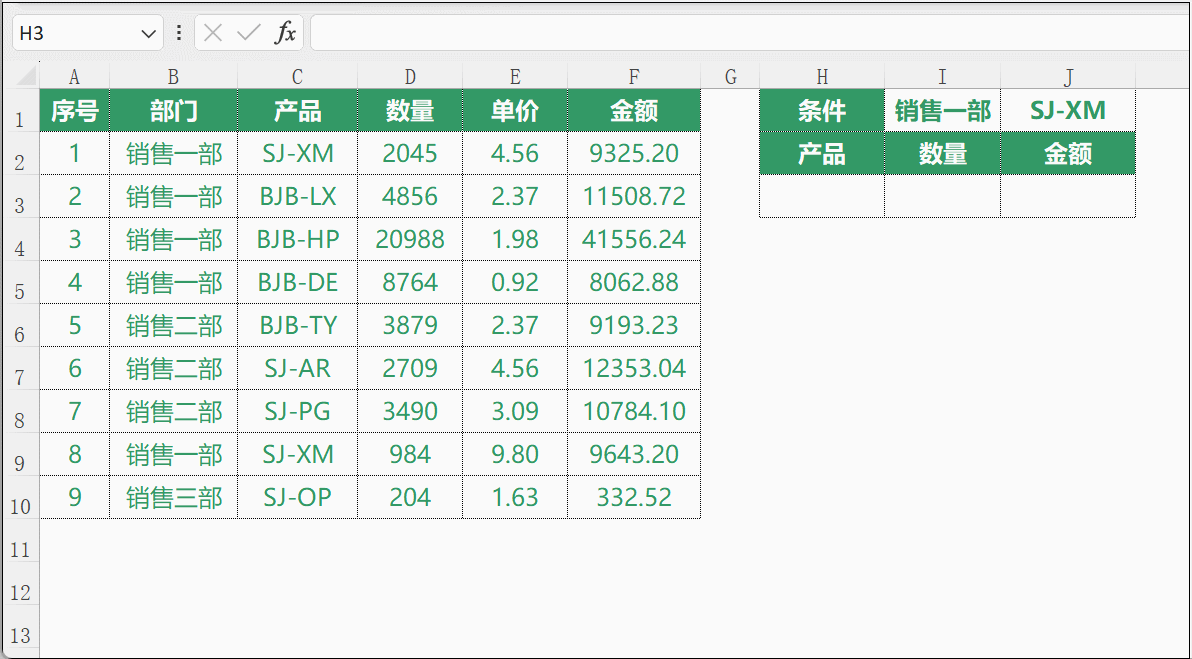Click amount cell 332.52

pos(634,497)
